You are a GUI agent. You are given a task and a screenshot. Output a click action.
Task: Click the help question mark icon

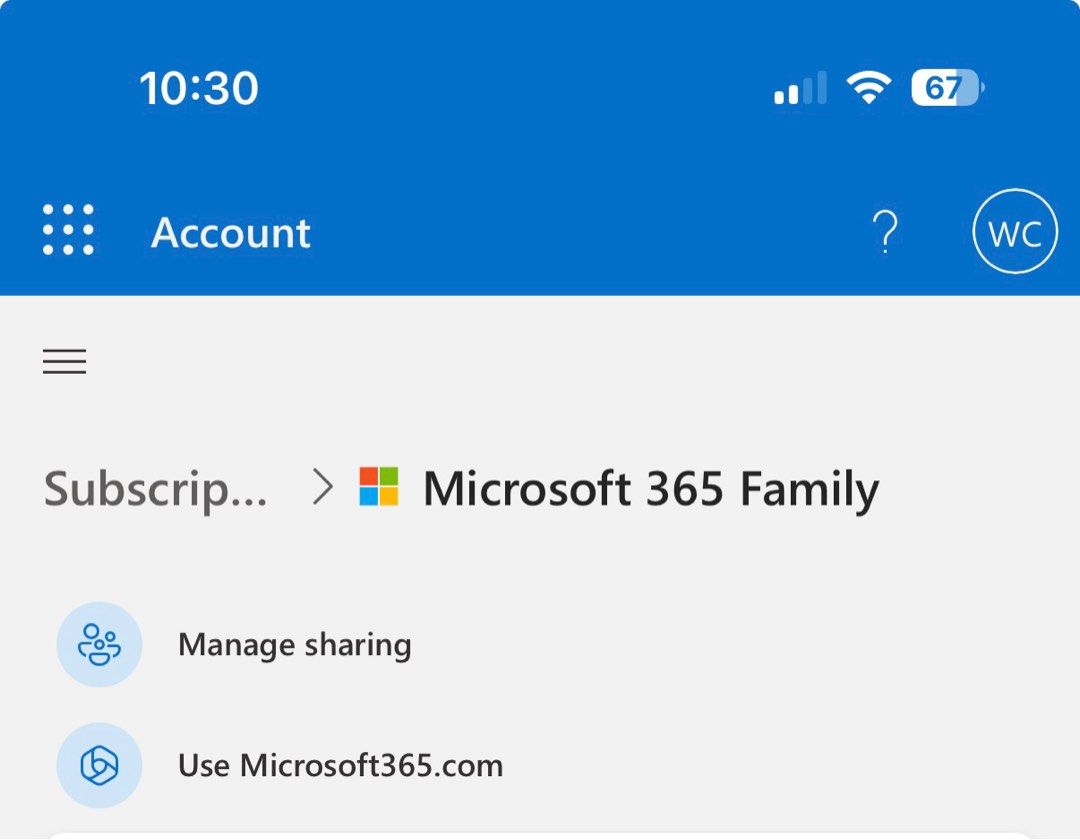[884, 232]
